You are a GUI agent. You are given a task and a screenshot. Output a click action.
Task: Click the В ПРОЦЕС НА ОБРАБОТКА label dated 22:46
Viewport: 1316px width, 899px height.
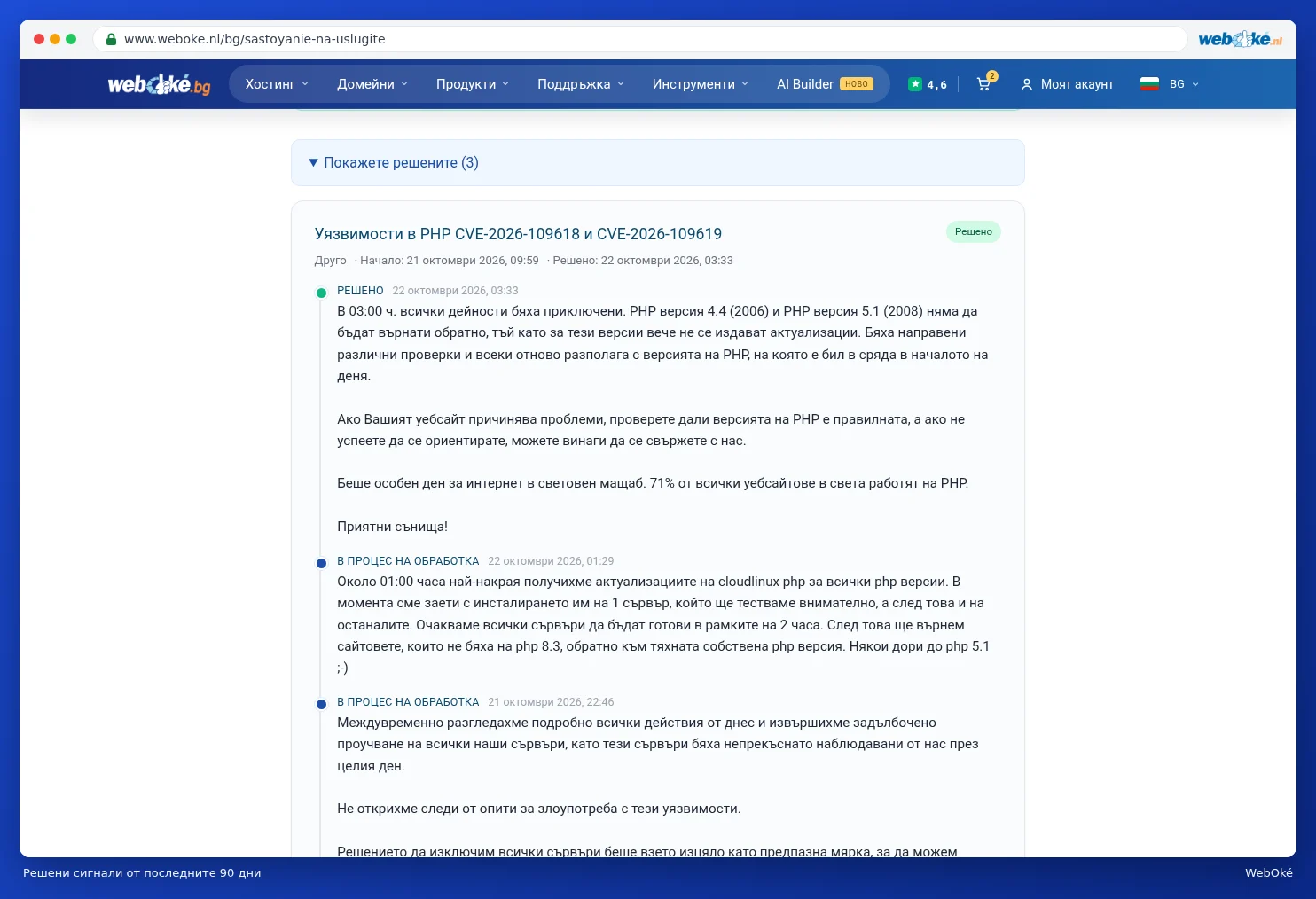coord(408,702)
